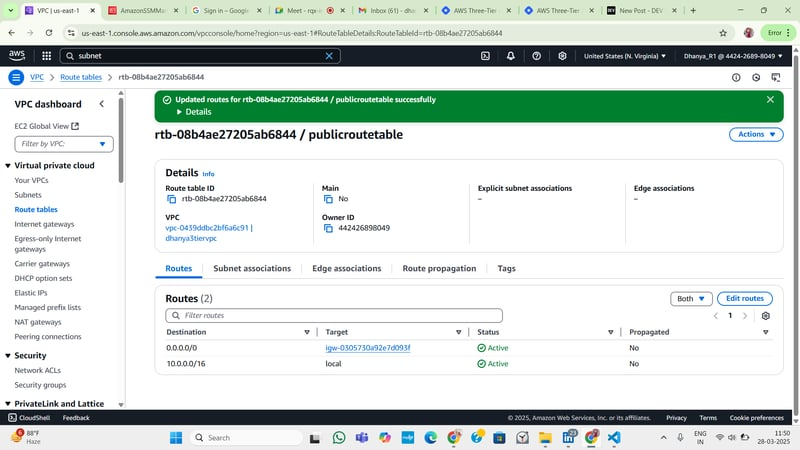Open the notifications bell
The width and height of the screenshot is (800, 450).
click(511, 56)
